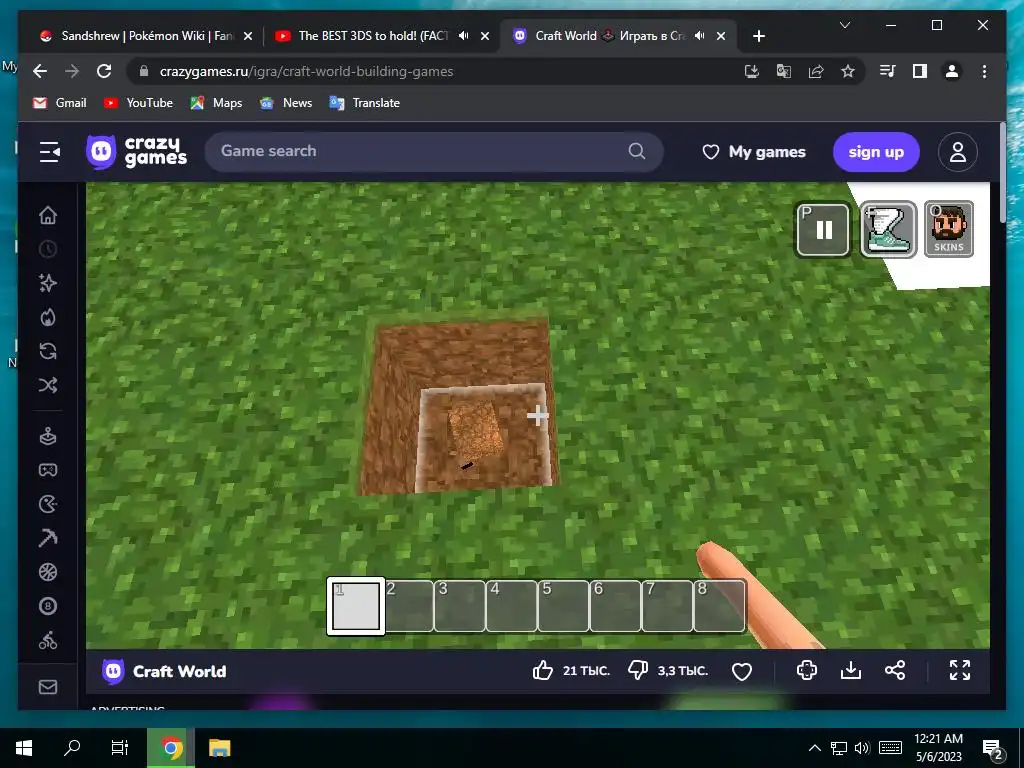Open the YouTube bookmark

click(138, 103)
